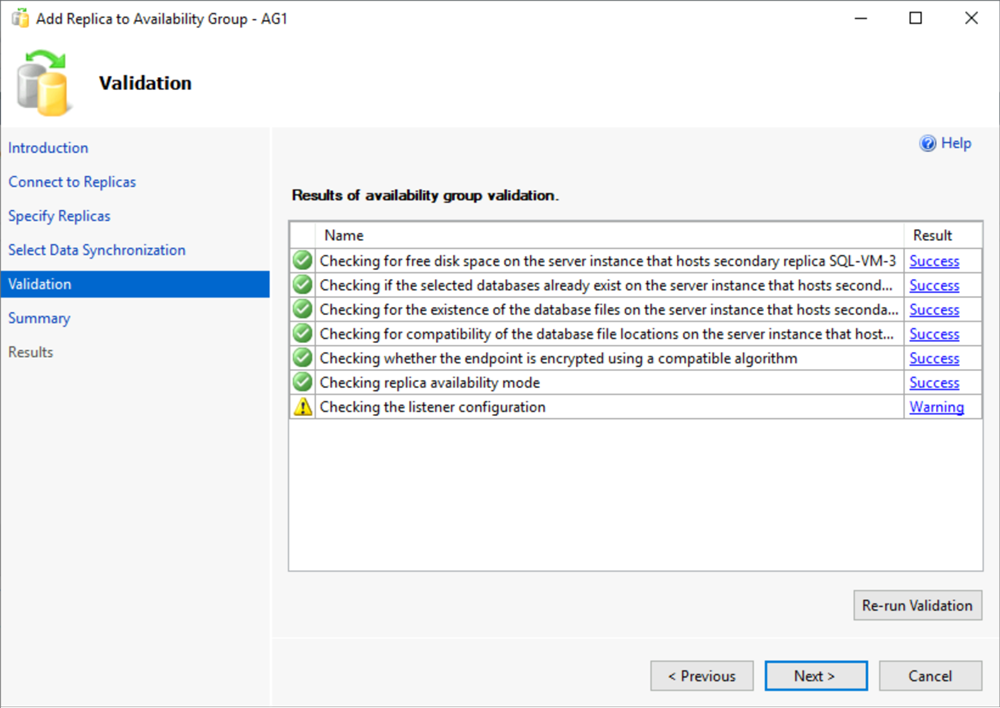The image size is (1000, 708).
Task: Click the Help icon
Action: (x=929, y=143)
